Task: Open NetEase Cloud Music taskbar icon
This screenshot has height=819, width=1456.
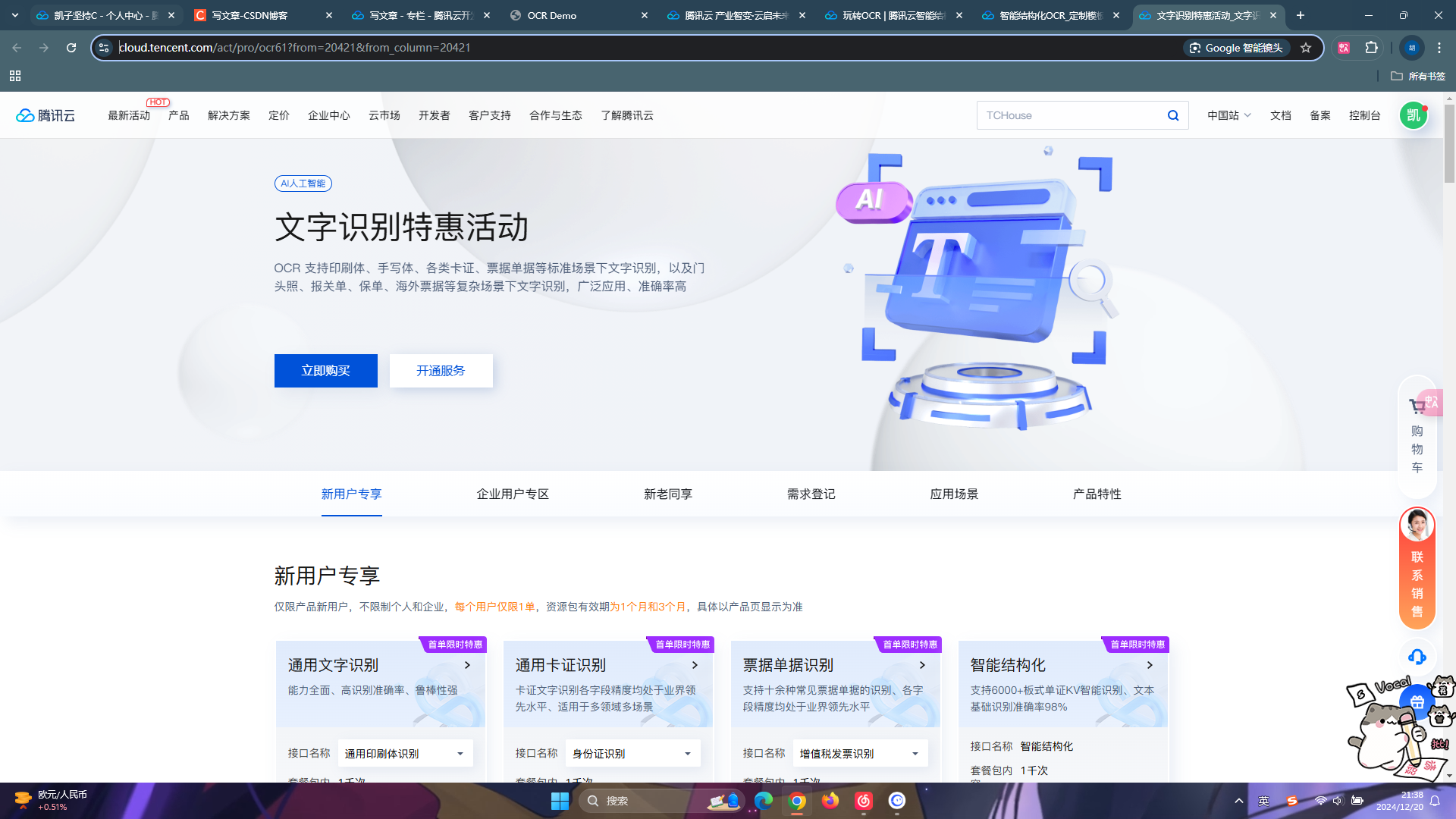Action: click(864, 801)
